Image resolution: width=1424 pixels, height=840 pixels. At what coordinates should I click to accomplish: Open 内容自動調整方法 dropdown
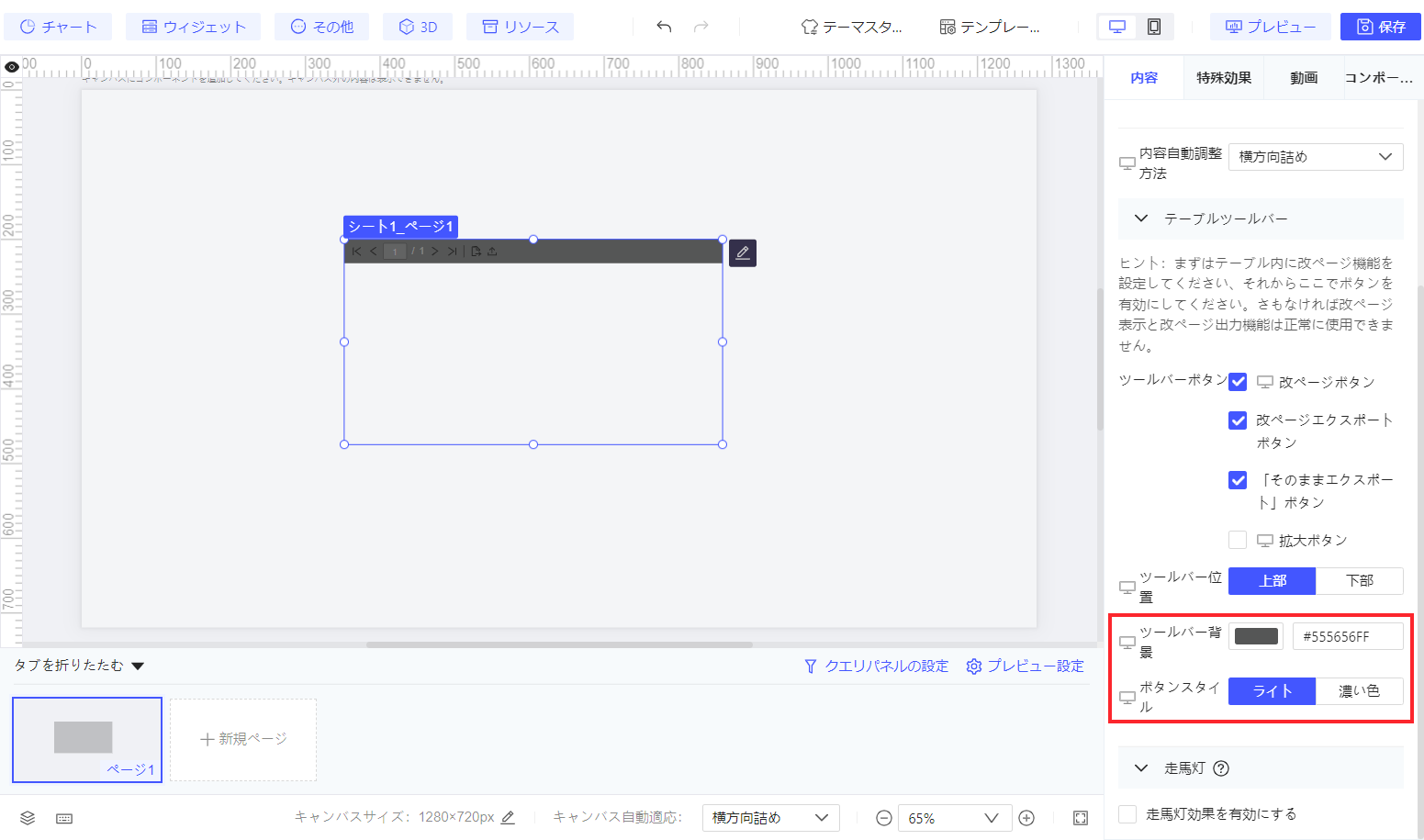click(x=1316, y=157)
